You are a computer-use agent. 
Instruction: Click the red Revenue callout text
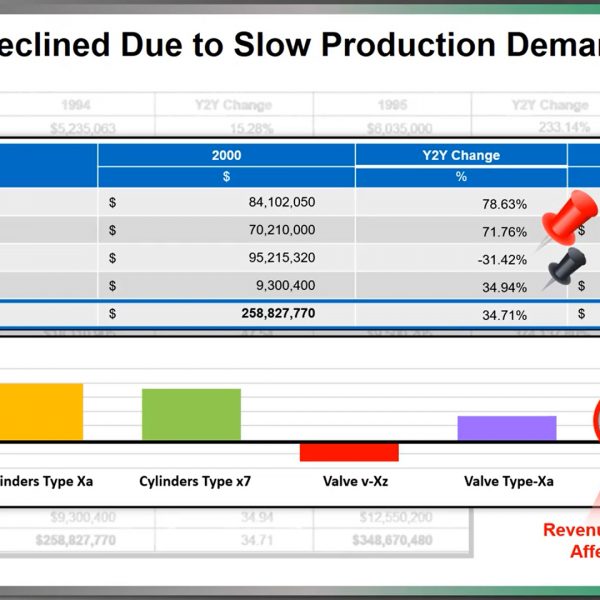[x=571, y=540]
